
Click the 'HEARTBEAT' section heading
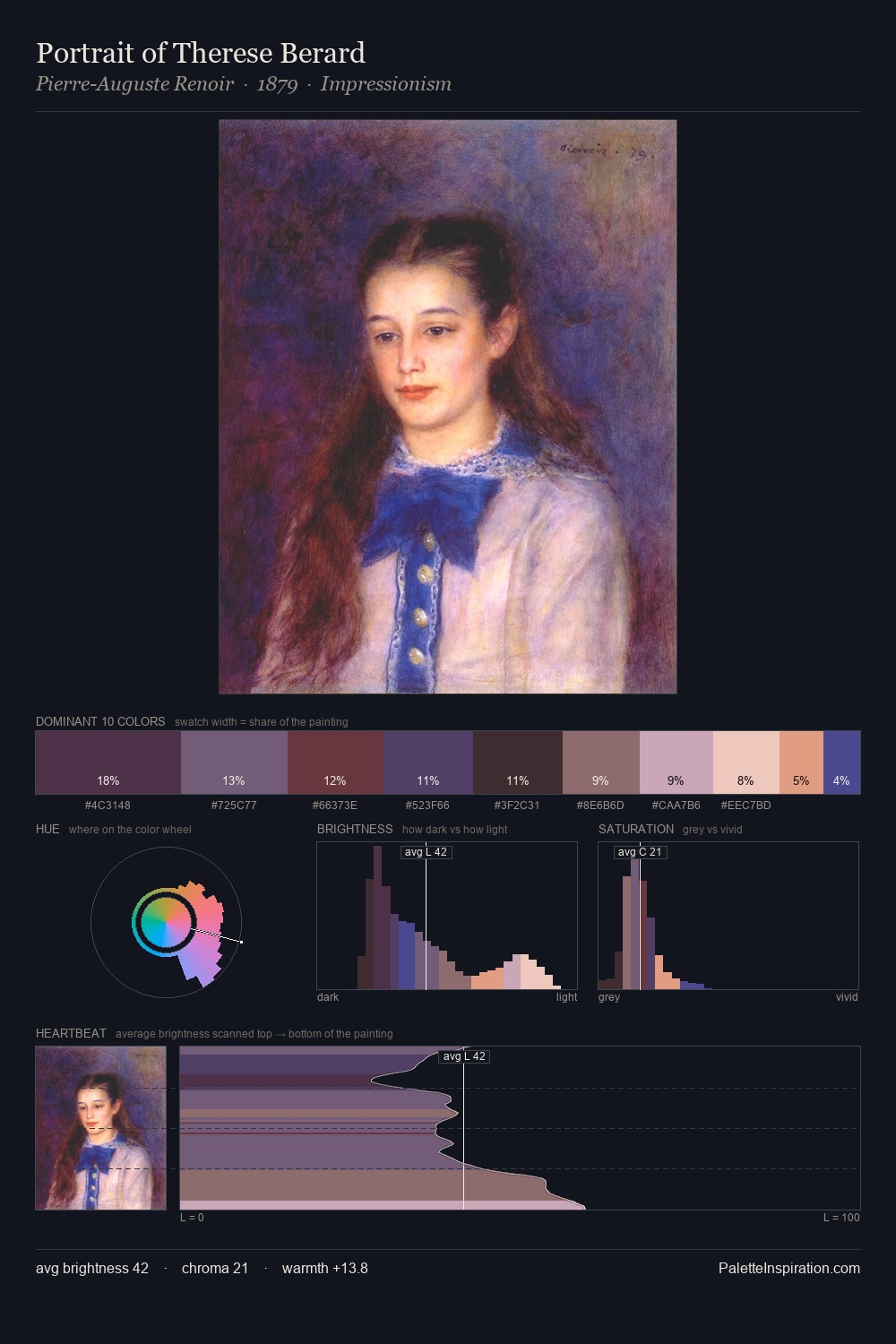coord(71,1033)
